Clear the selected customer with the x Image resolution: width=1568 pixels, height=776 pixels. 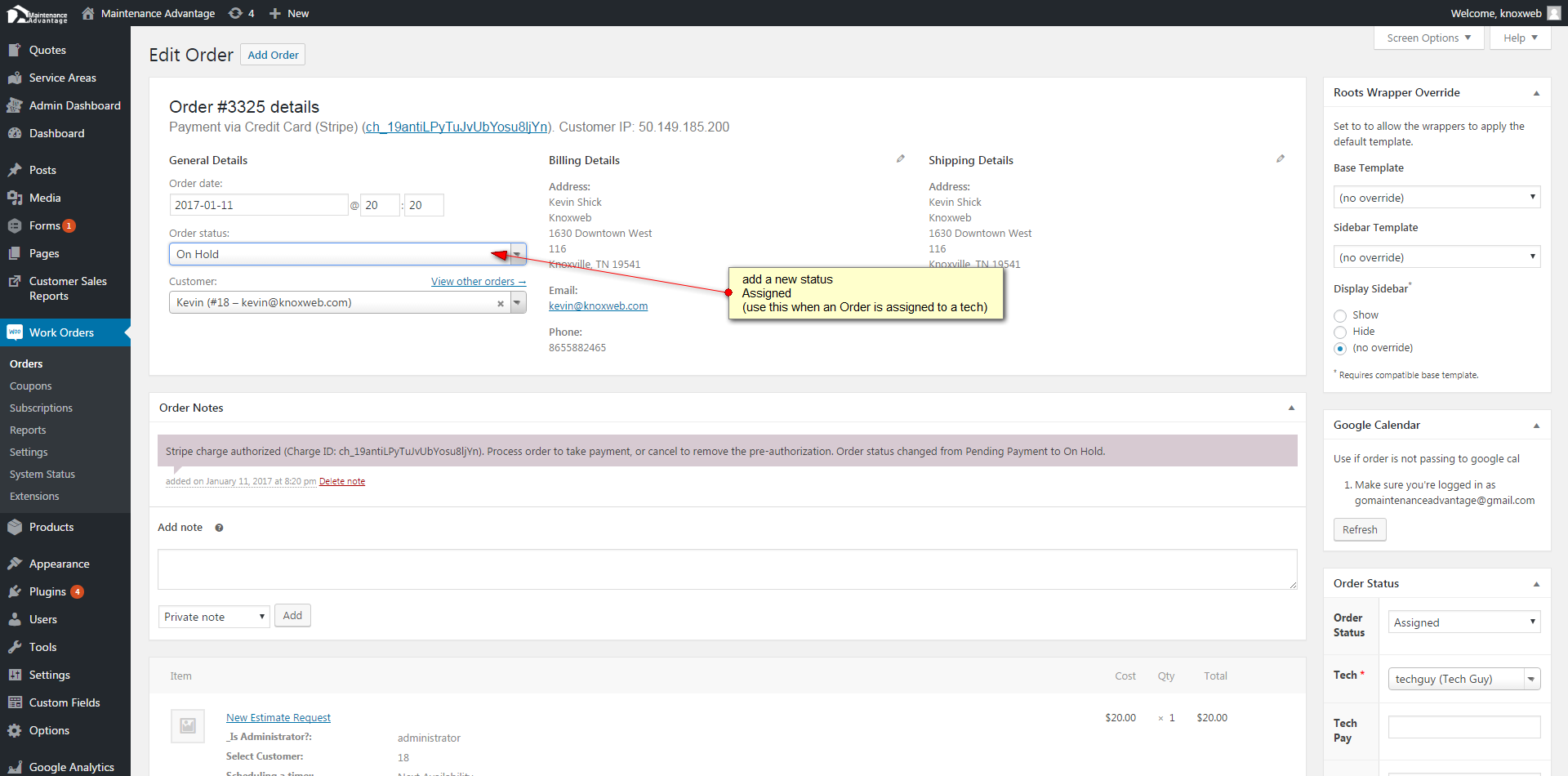501,304
